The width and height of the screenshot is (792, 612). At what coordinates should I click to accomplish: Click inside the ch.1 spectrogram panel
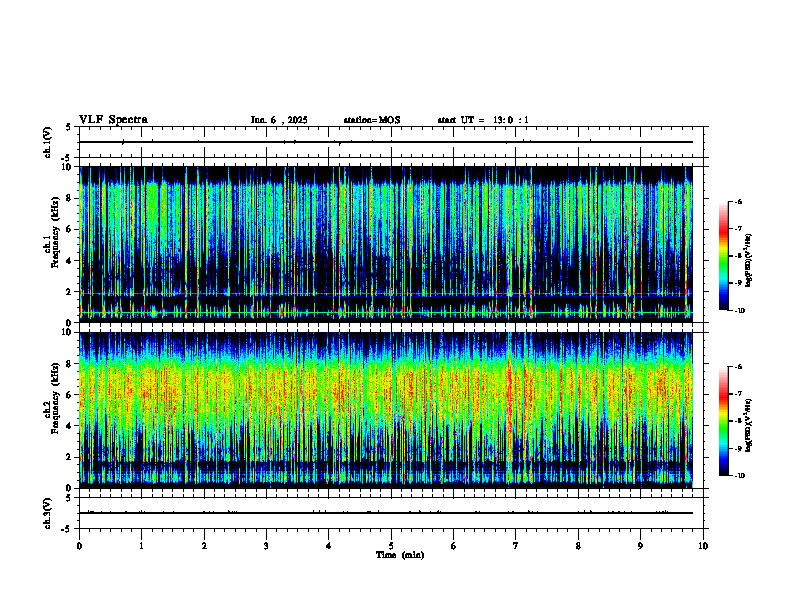pos(386,244)
